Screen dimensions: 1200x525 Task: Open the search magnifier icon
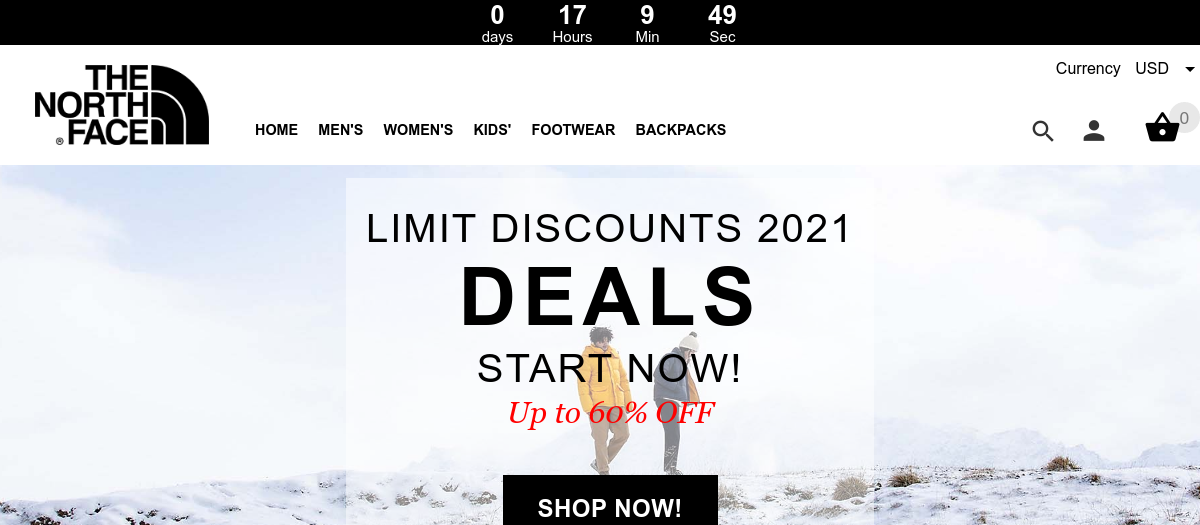[x=1043, y=130]
